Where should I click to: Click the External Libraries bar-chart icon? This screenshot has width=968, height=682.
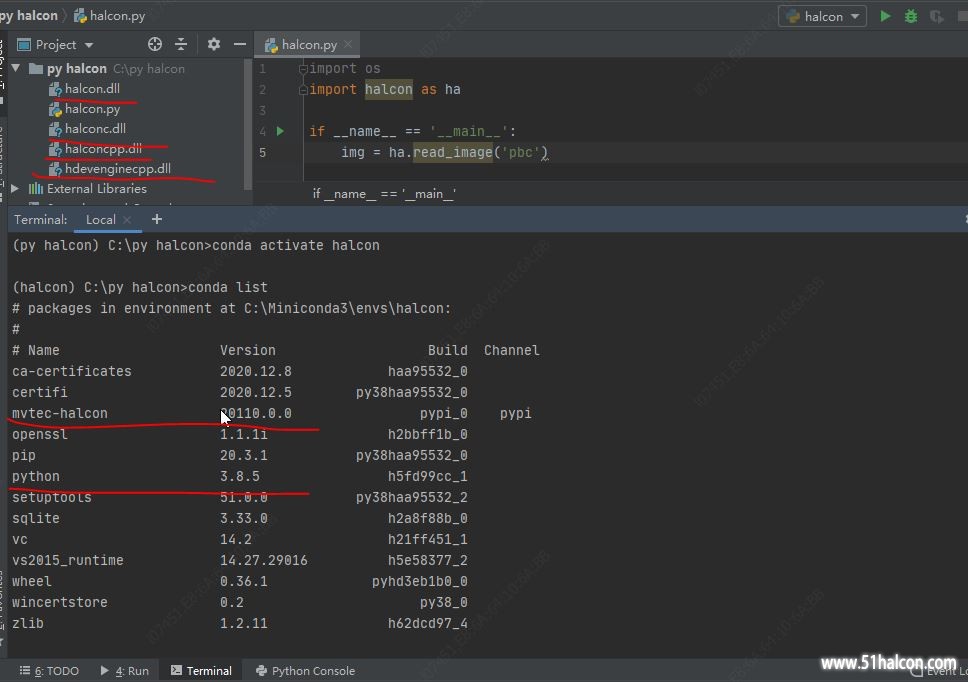pos(36,188)
